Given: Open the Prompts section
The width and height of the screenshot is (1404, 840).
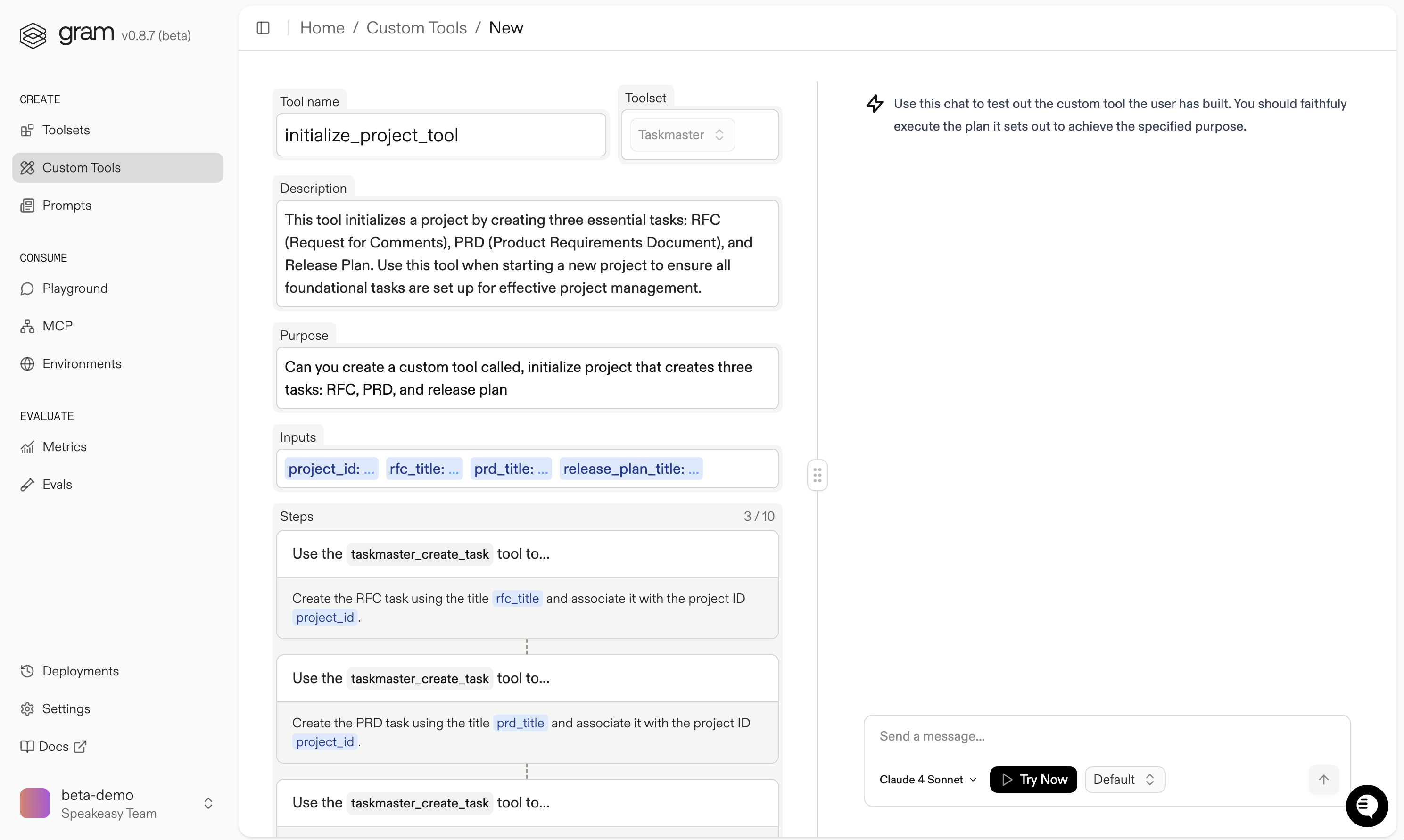Looking at the screenshot, I should (x=66, y=205).
